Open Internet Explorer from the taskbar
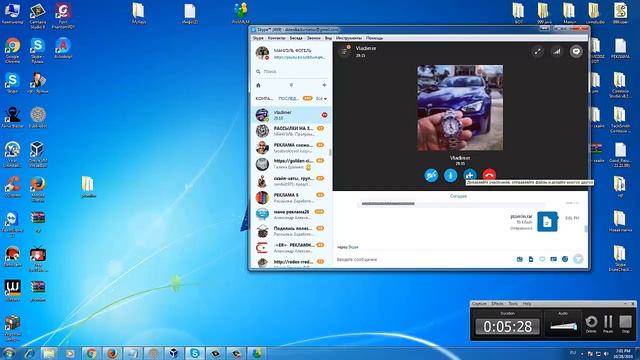 point(29,353)
